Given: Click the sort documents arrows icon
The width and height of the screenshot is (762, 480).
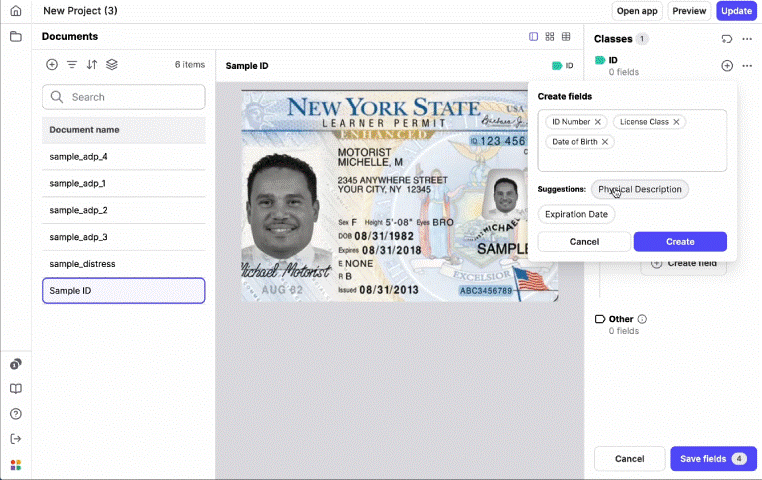Looking at the screenshot, I should [92, 65].
